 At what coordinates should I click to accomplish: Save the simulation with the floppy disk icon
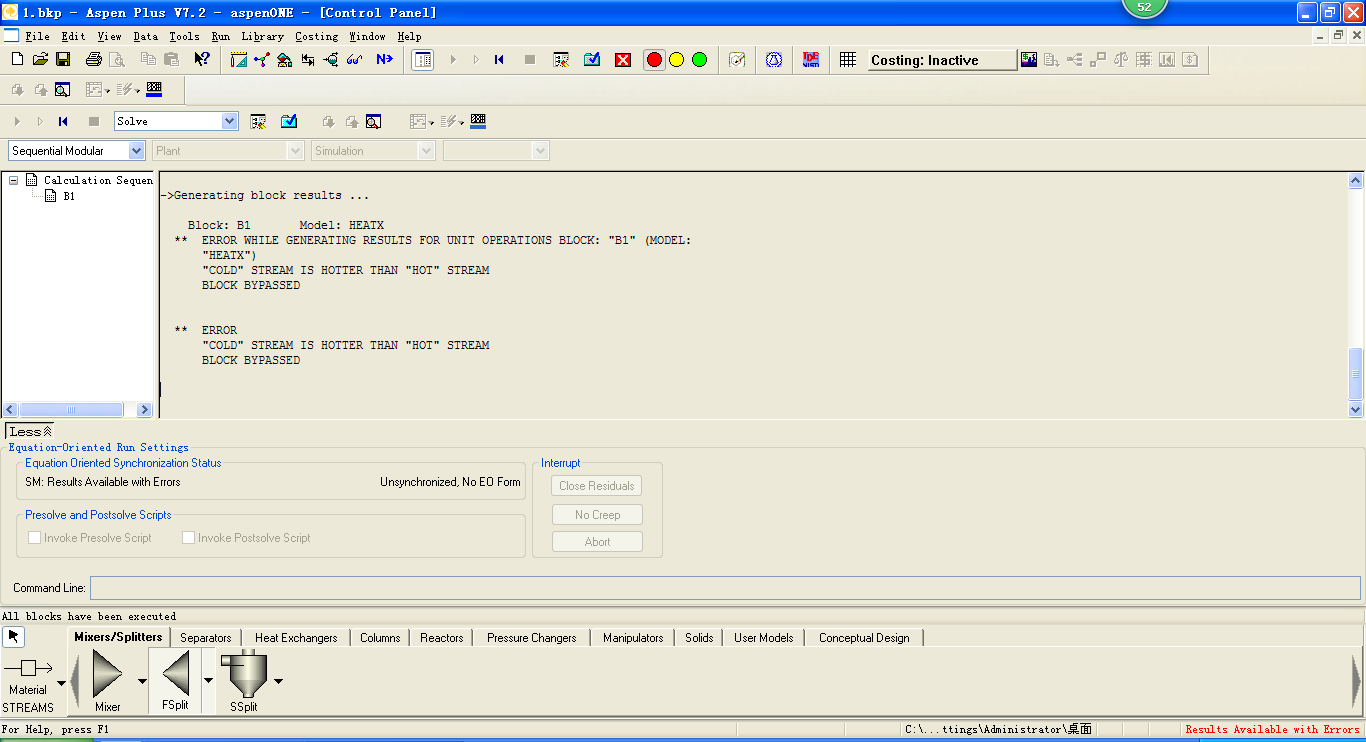click(63, 60)
